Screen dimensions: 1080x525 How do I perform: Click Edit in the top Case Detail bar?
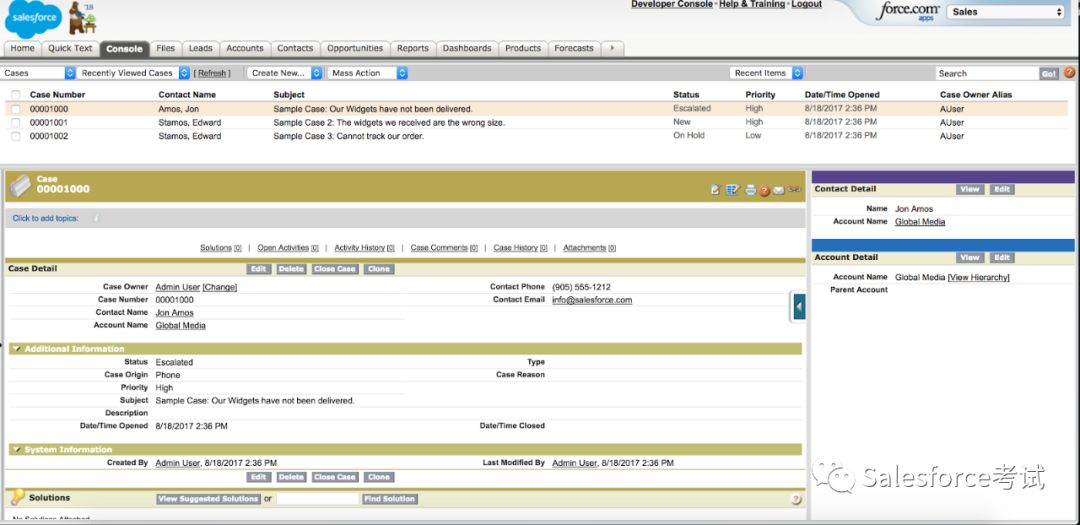(258, 269)
